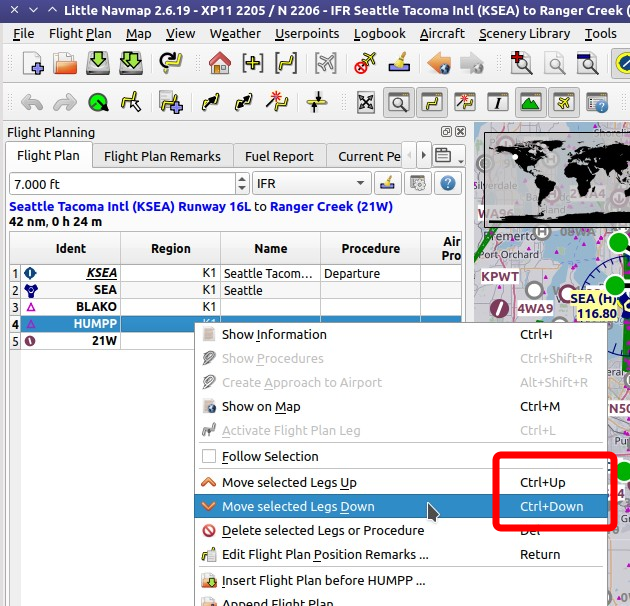Choose Show on Map menu entry
Screen dimensions: 630x606
tap(401, 406)
